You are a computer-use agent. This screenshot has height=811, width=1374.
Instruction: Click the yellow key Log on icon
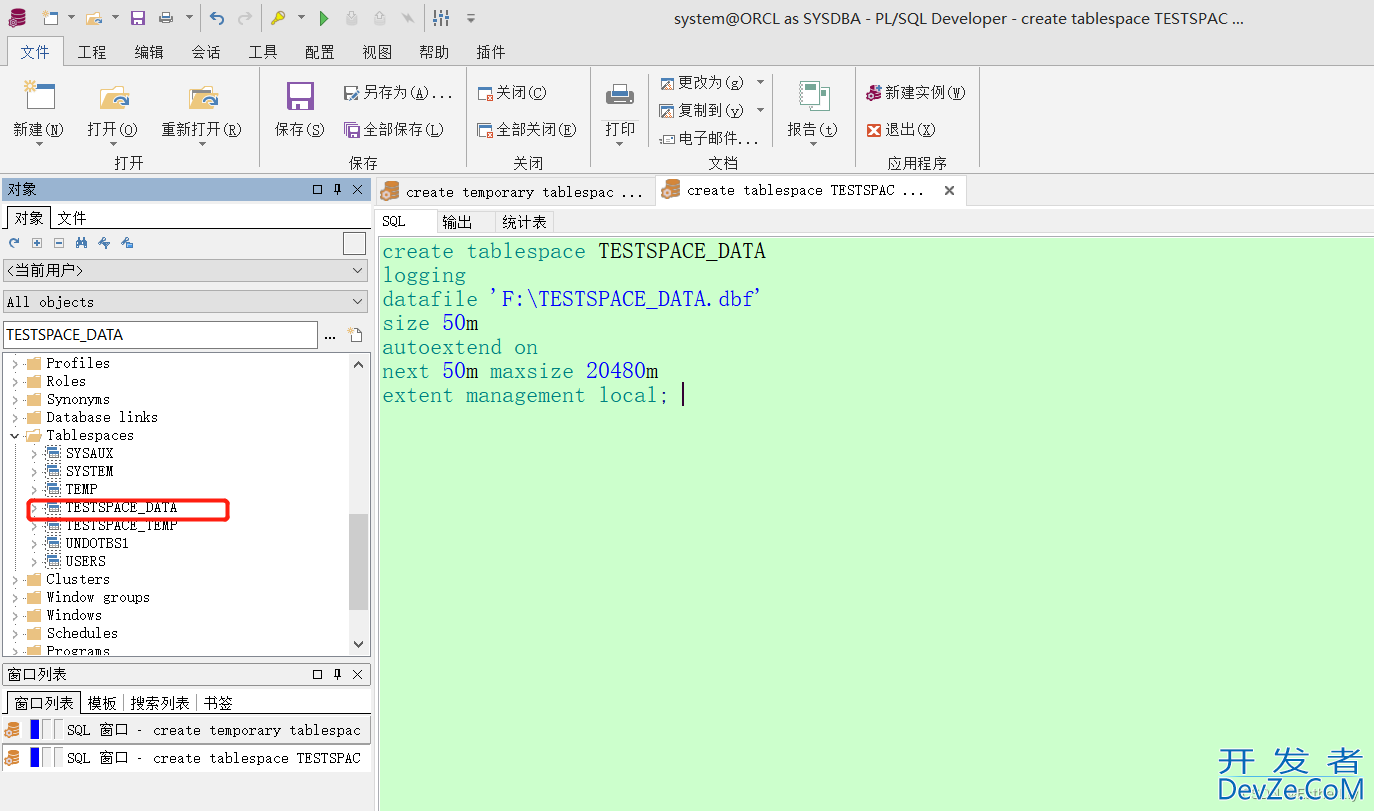279,18
